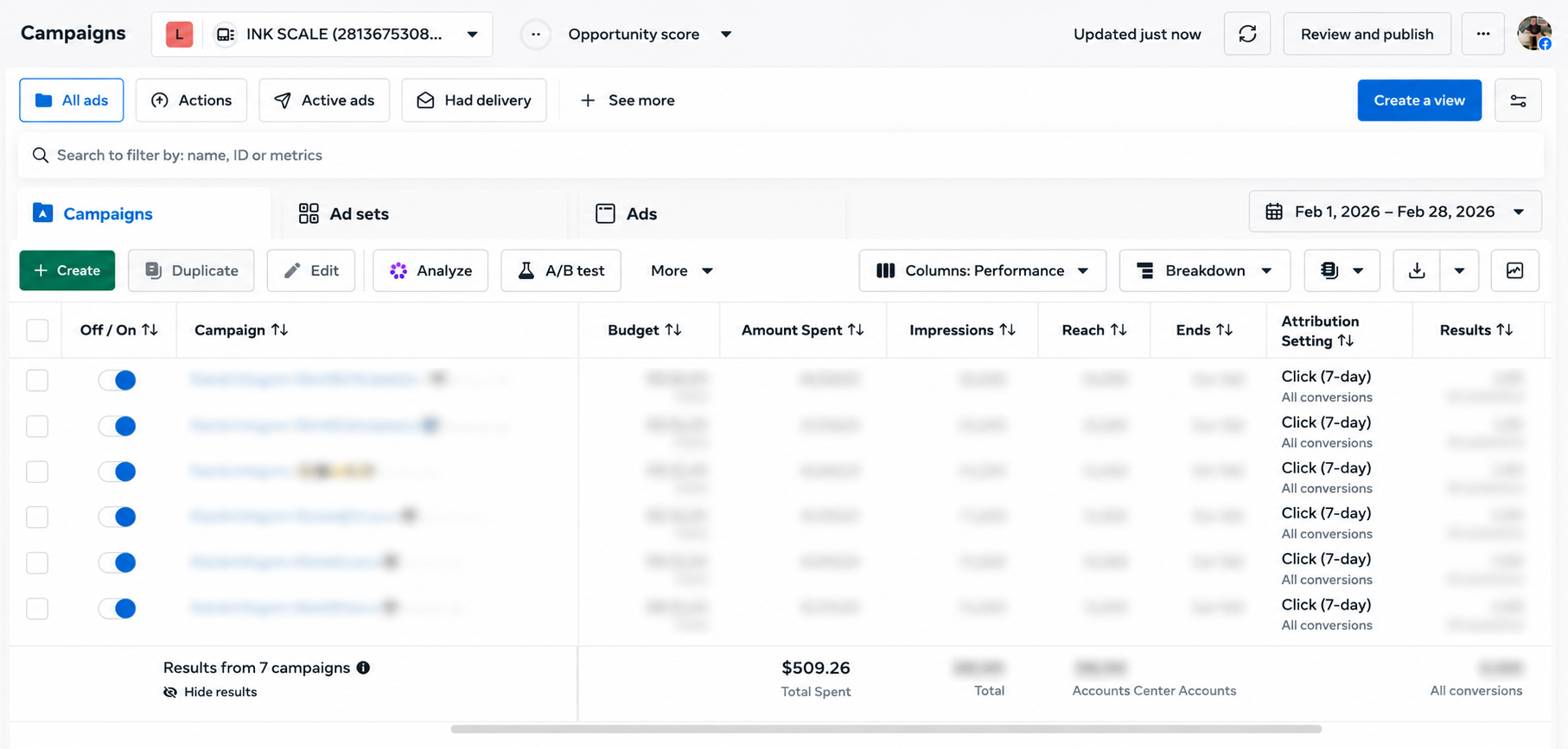Click the Duplicate button
Viewport: 1568px width, 749px height.
[191, 270]
